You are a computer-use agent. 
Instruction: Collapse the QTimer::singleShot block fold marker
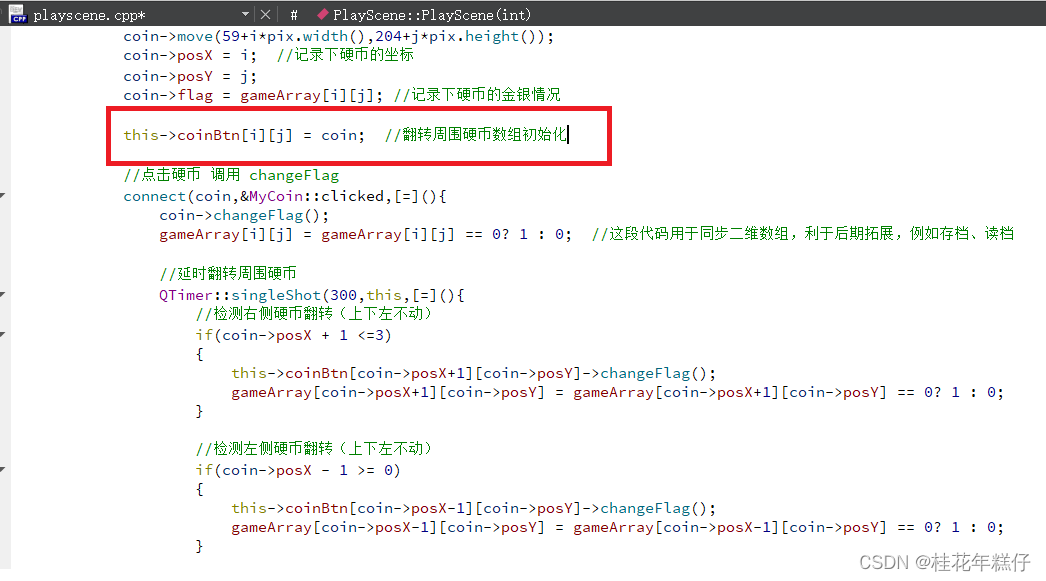(3, 294)
